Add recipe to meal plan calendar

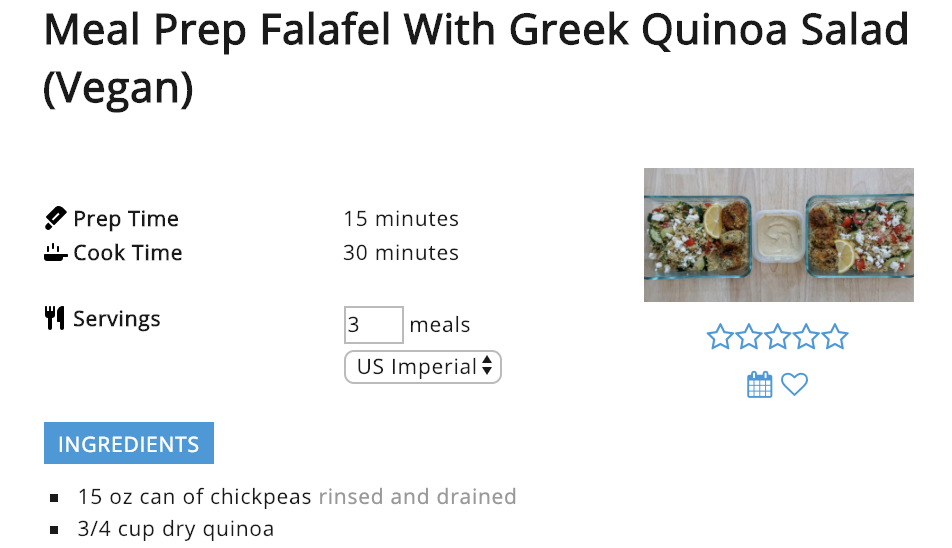pyautogui.click(x=760, y=385)
